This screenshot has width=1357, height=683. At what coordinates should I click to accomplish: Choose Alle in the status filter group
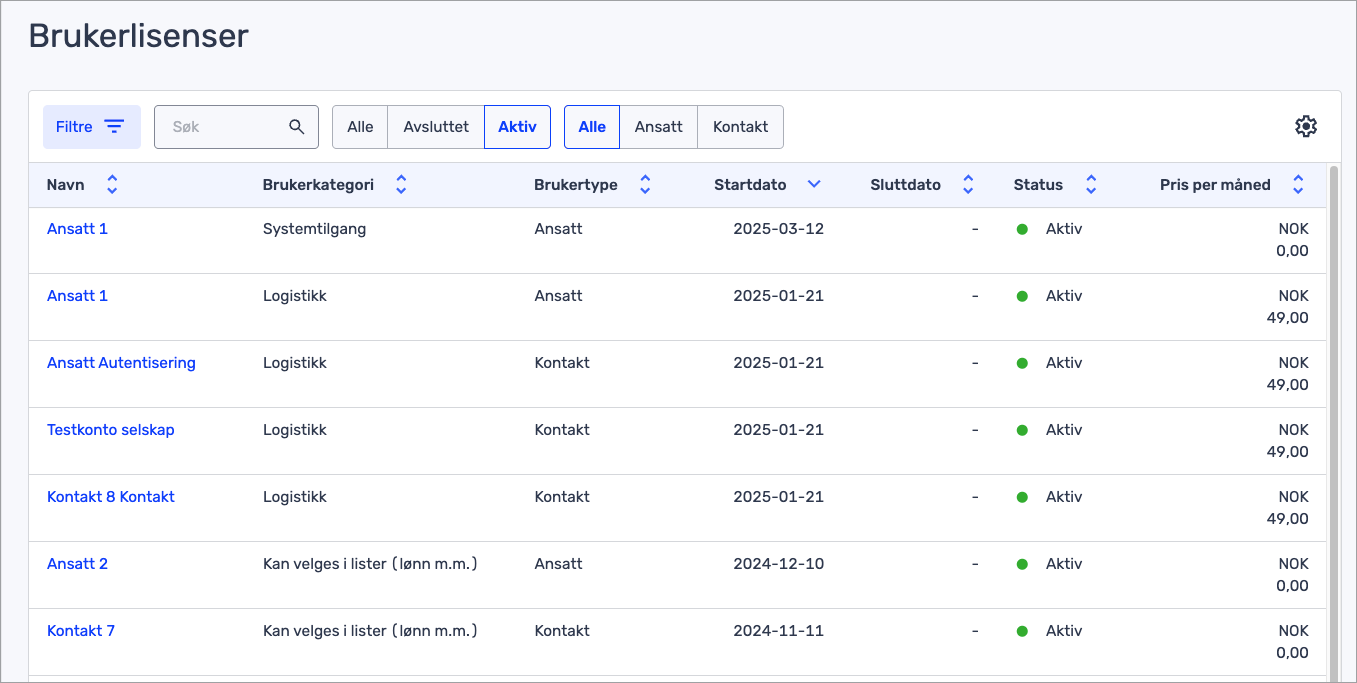[360, 127]
